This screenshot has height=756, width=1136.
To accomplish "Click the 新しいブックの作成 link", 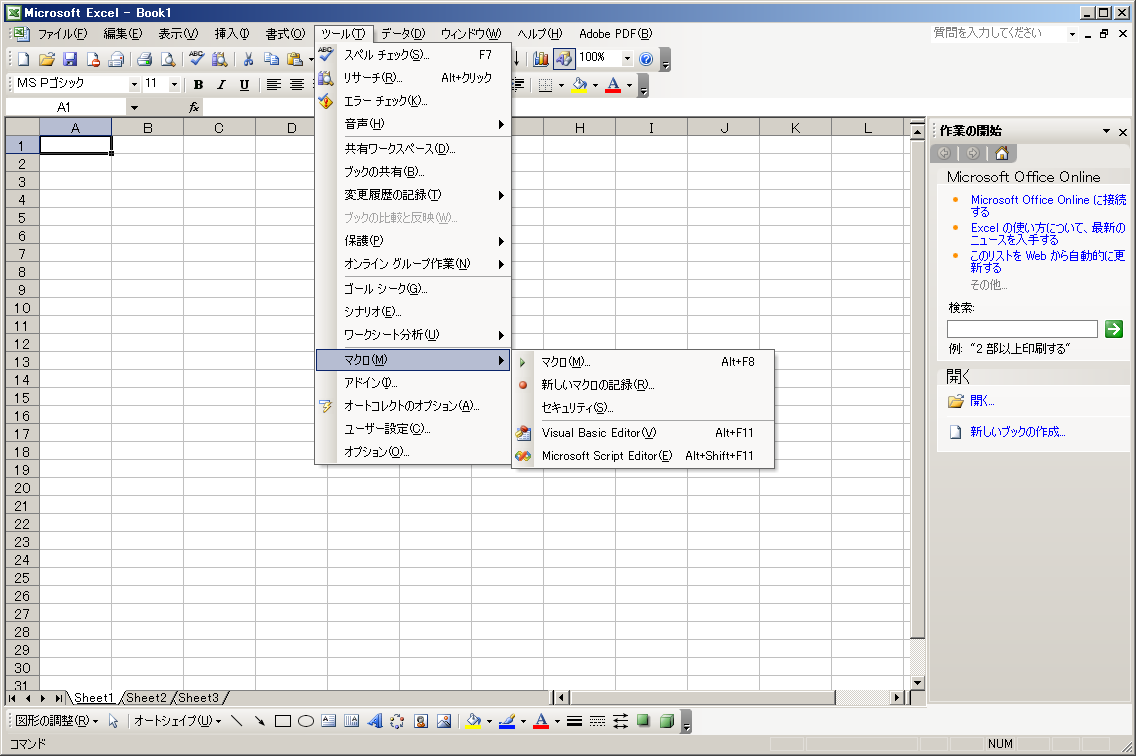I will tap(1017, 432).
